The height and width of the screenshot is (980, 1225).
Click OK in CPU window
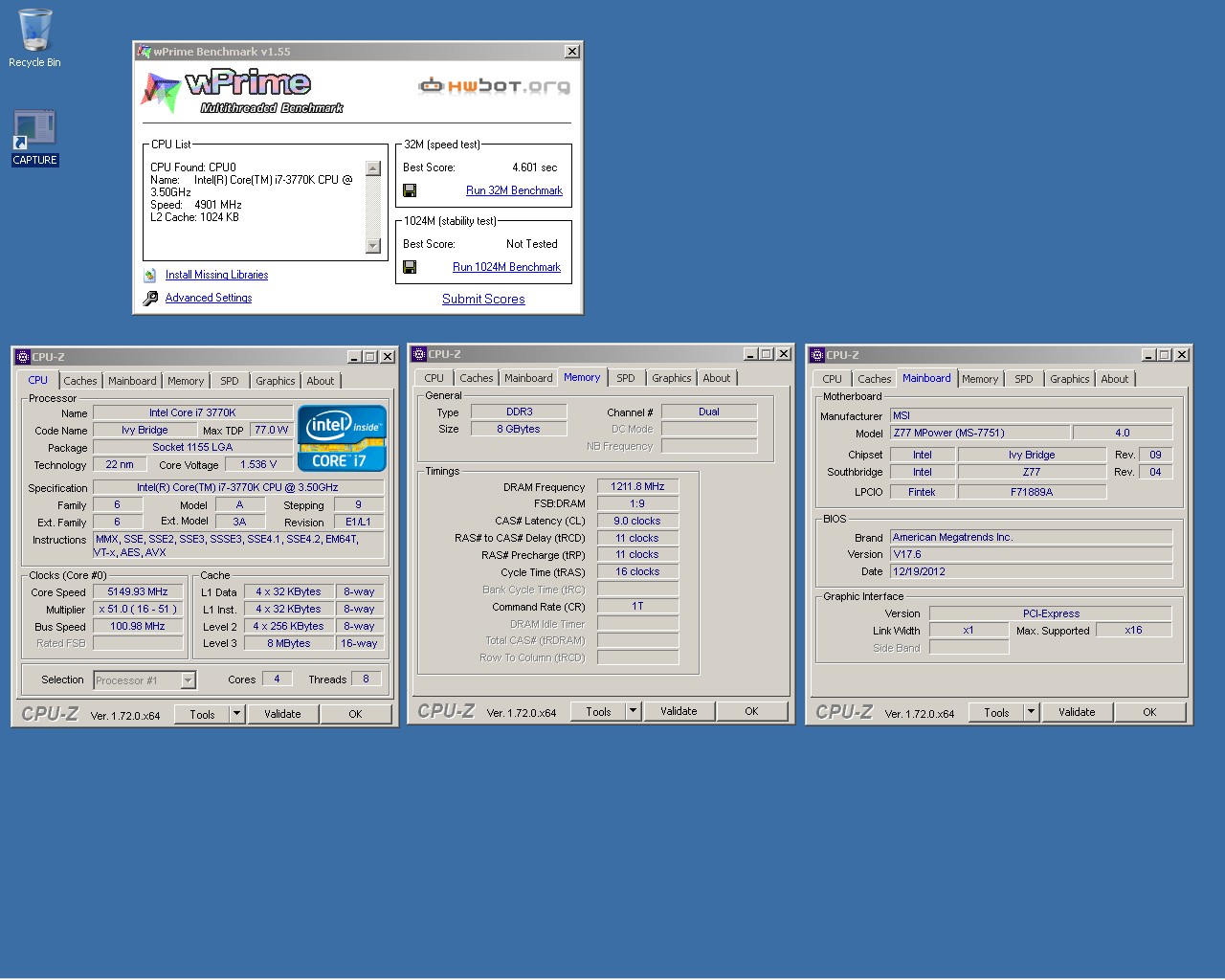(355, 714)
